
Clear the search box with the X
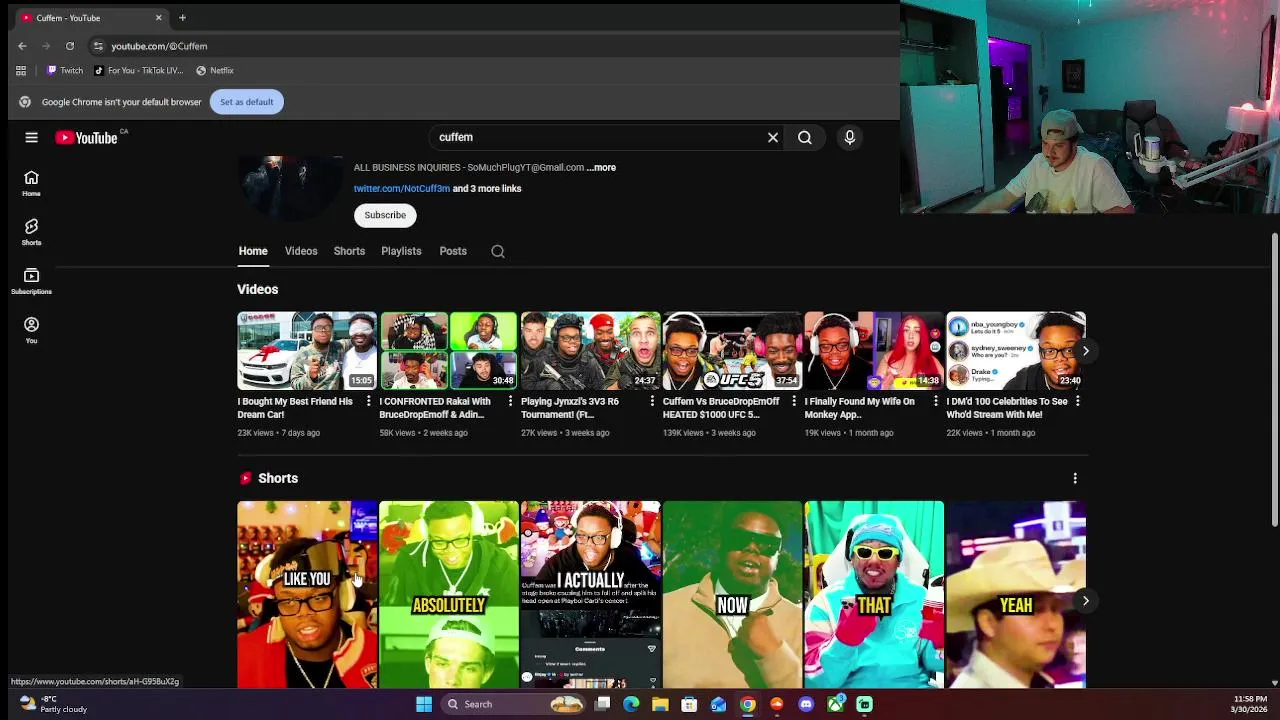(x=773, y=138)
